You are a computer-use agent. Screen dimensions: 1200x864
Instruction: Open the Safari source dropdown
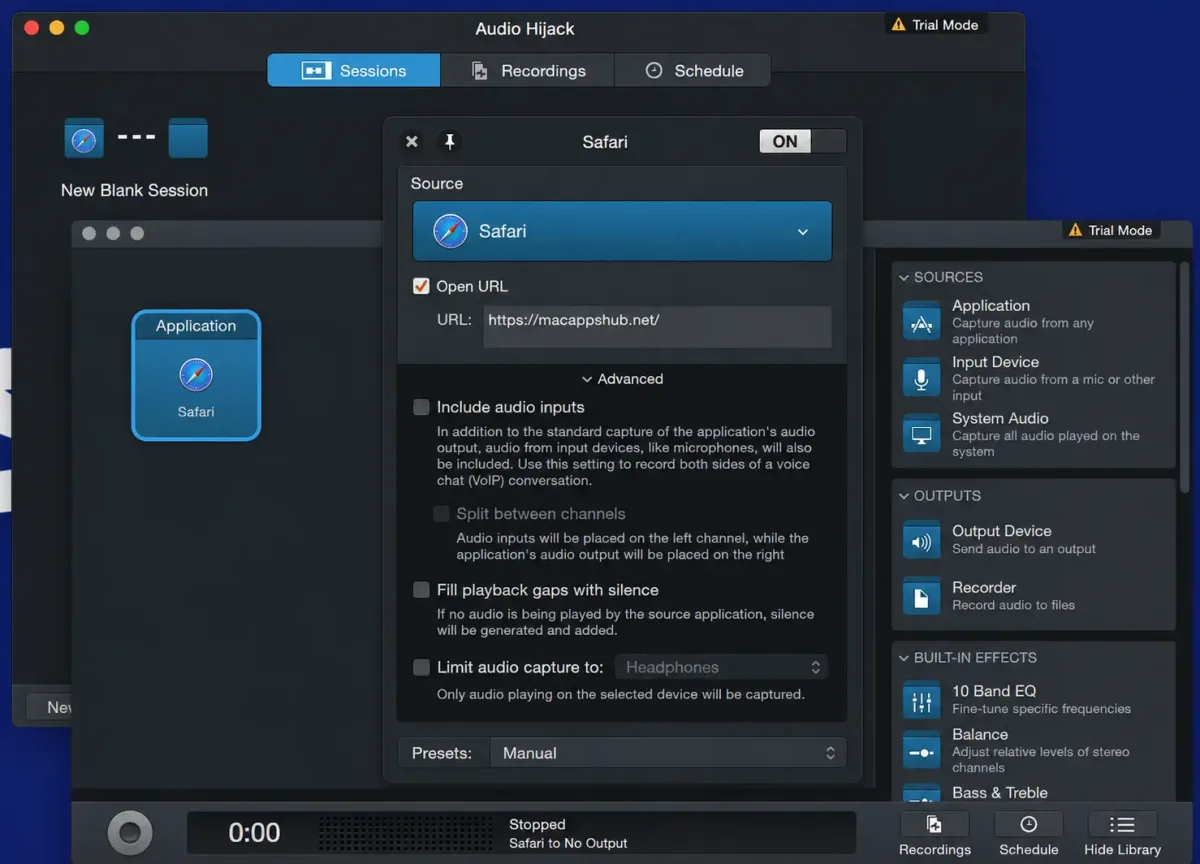622,231
